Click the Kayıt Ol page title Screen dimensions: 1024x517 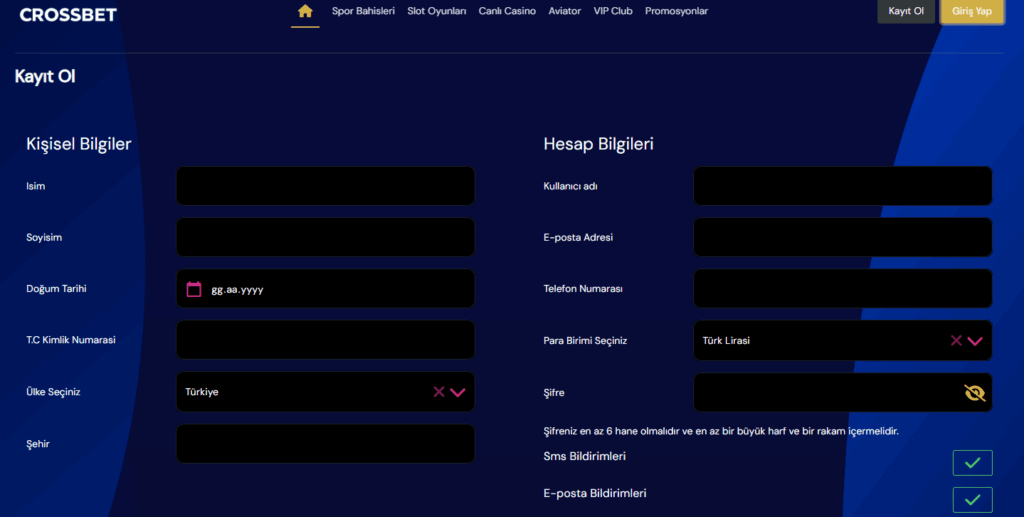45,76
